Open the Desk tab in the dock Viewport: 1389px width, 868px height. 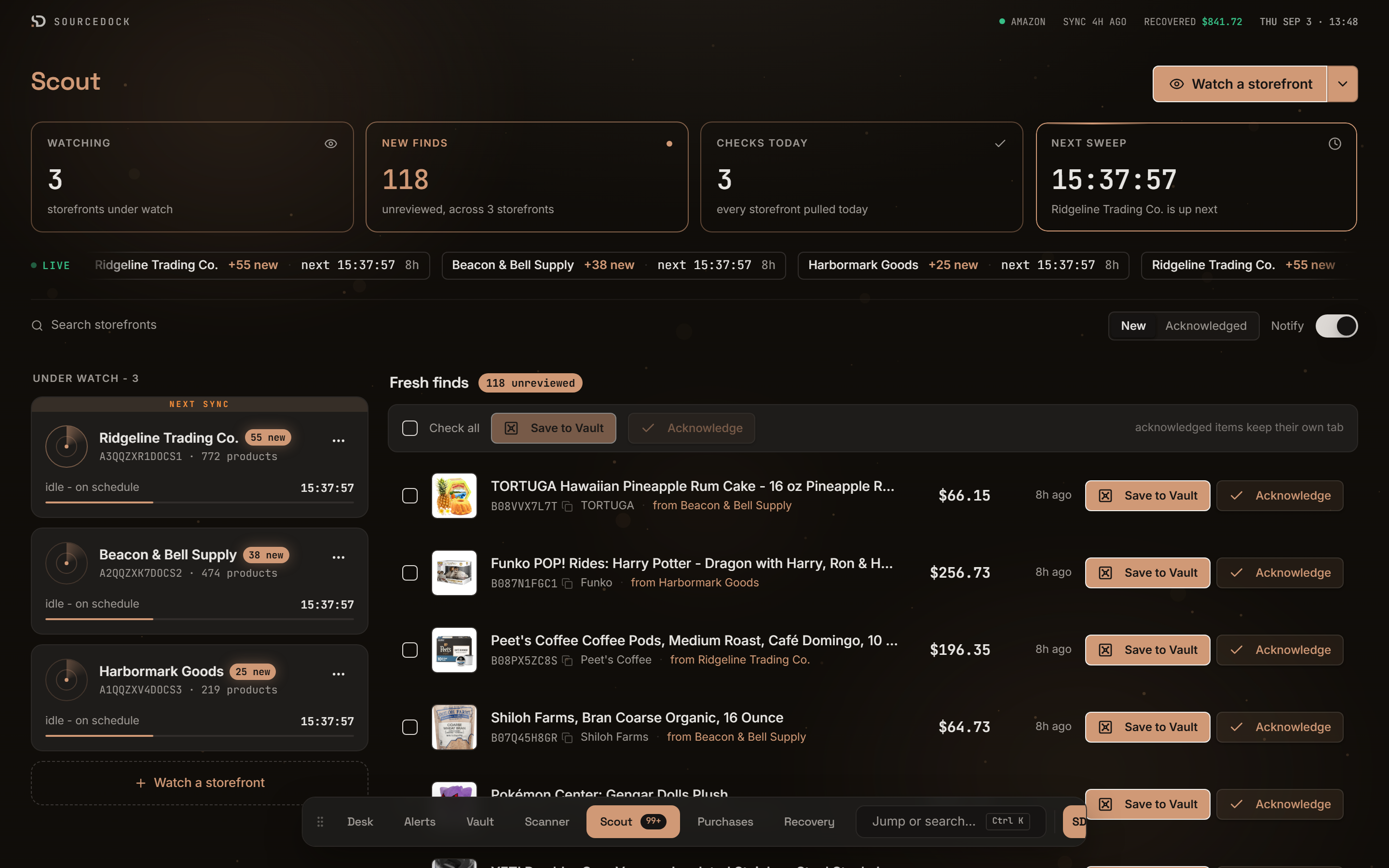360,822
